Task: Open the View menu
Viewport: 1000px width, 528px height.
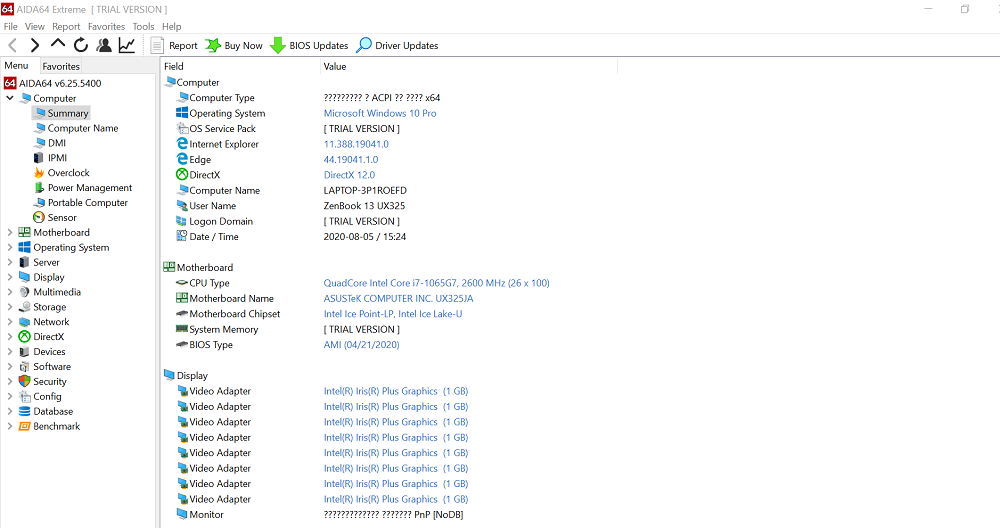Action: pos(34,26)
